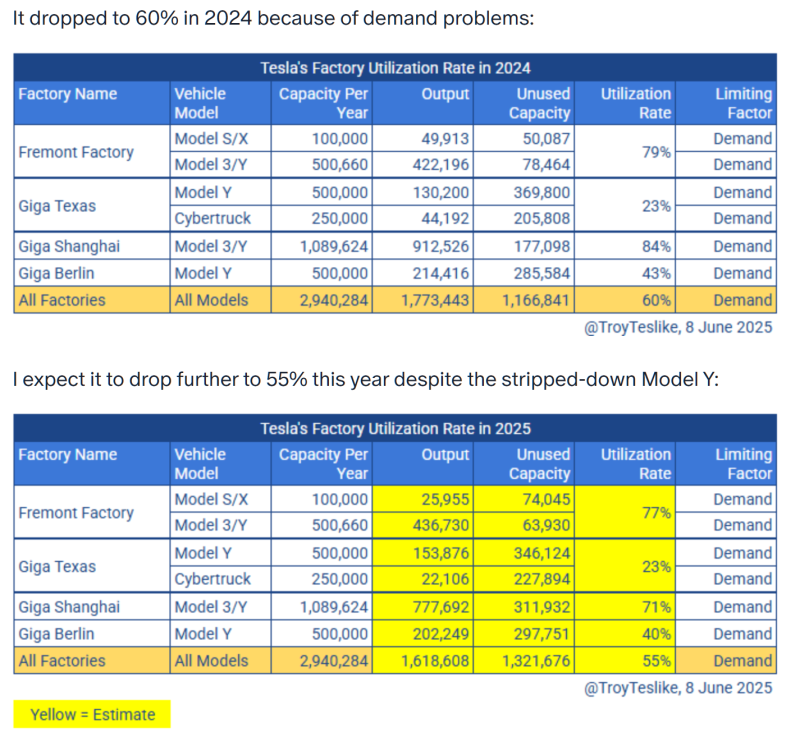Viewport: 800px width, 737px height.
Task: Select the 71% utilization rate cell
Action: (x=625, y=607)
